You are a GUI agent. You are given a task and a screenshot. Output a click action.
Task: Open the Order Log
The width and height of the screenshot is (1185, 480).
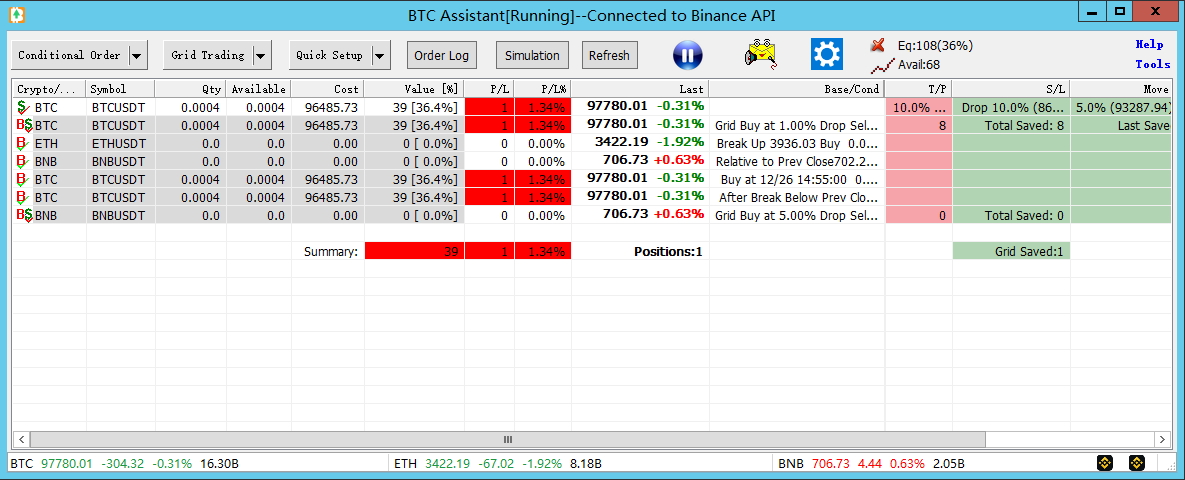(x=442, y=55)
